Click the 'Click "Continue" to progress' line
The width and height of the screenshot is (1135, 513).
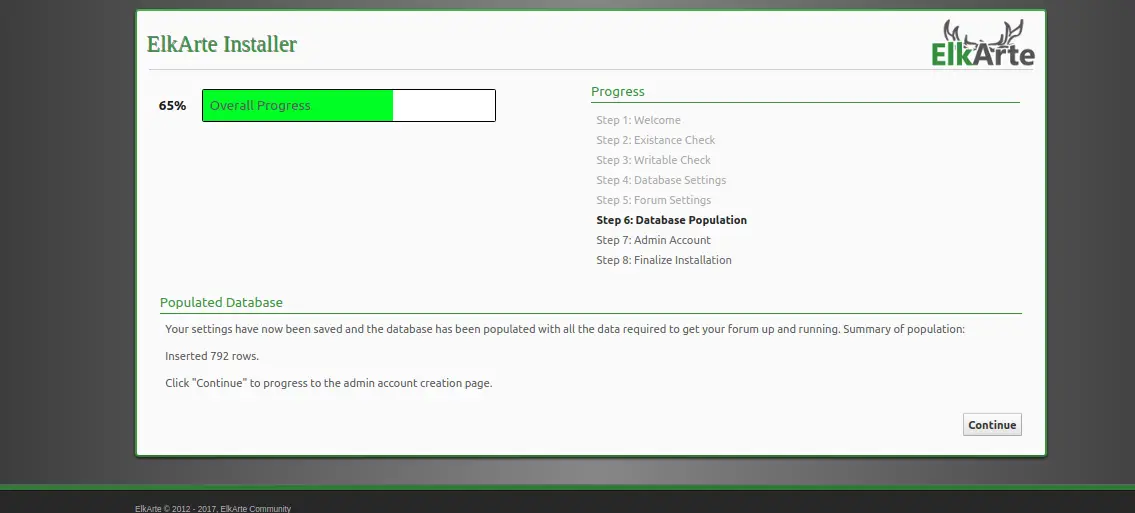(329, 383)
